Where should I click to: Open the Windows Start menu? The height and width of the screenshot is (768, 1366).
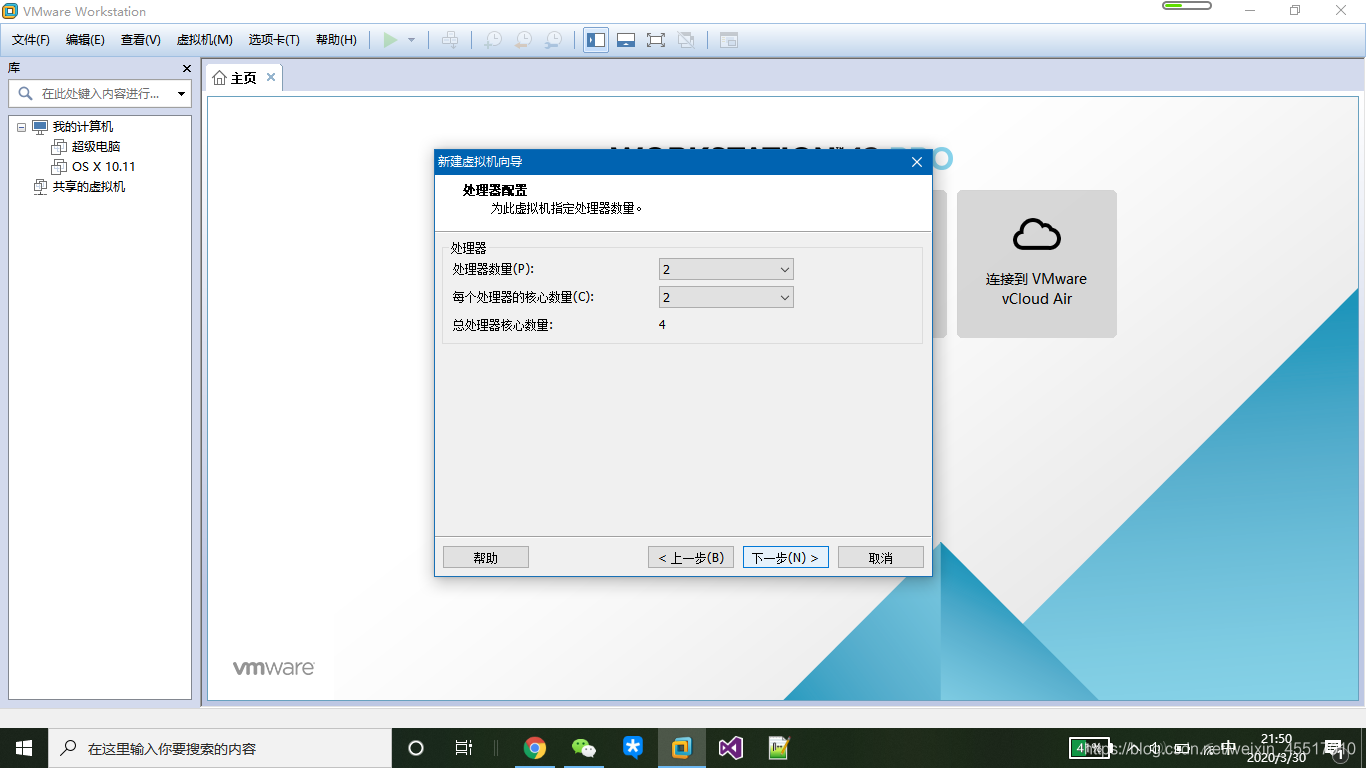24,748
